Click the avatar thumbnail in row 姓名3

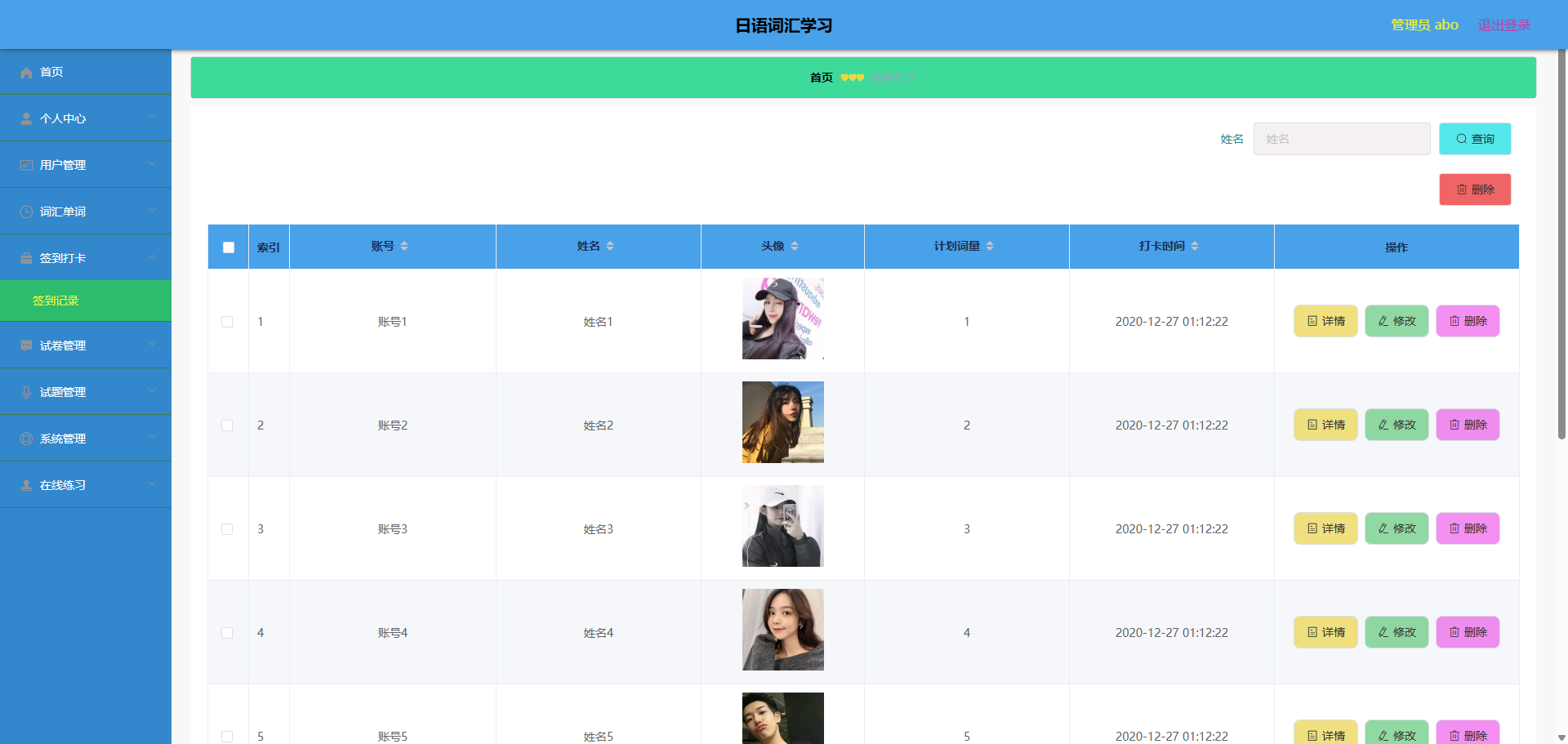click(783, 526)
